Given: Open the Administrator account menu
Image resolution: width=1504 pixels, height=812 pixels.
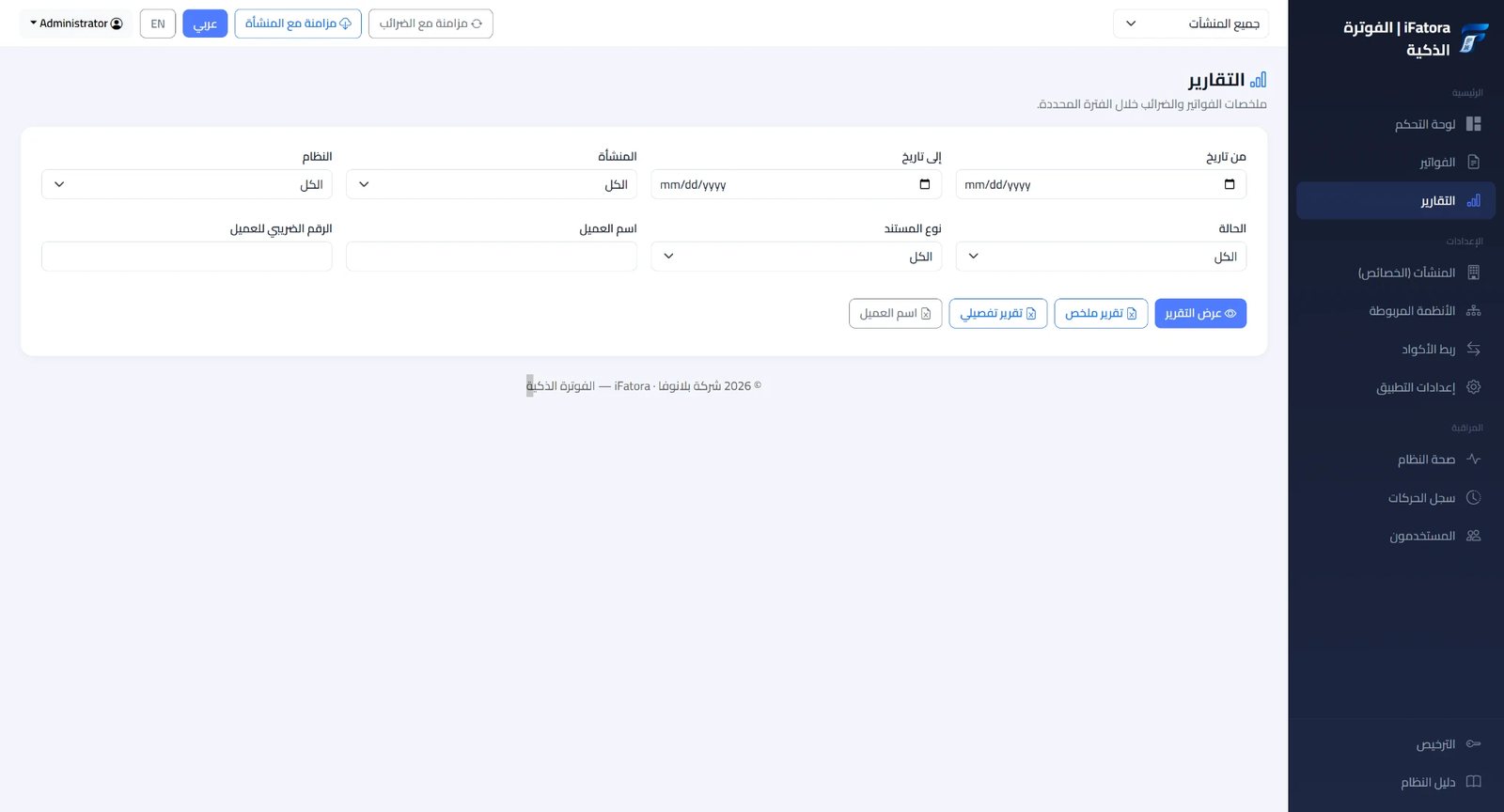Looking at the screenshot, I should pos(76,23).
